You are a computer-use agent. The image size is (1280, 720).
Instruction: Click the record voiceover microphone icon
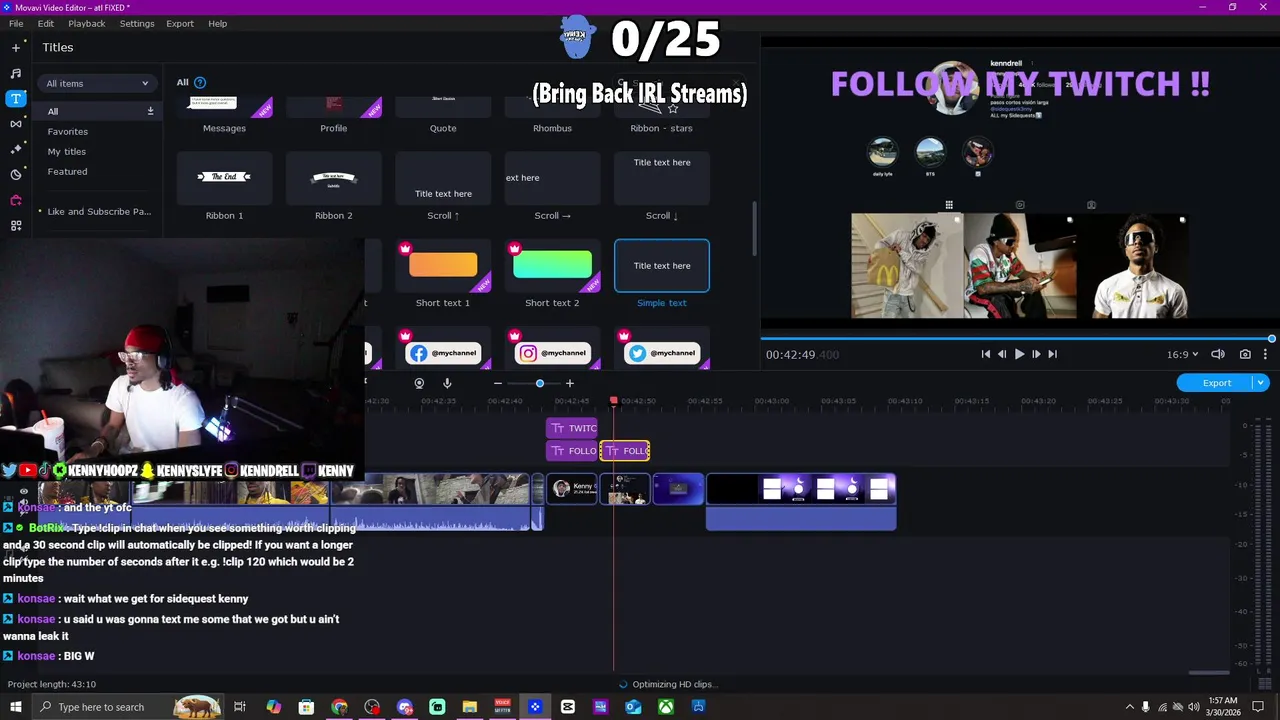(x=447, y=383)
